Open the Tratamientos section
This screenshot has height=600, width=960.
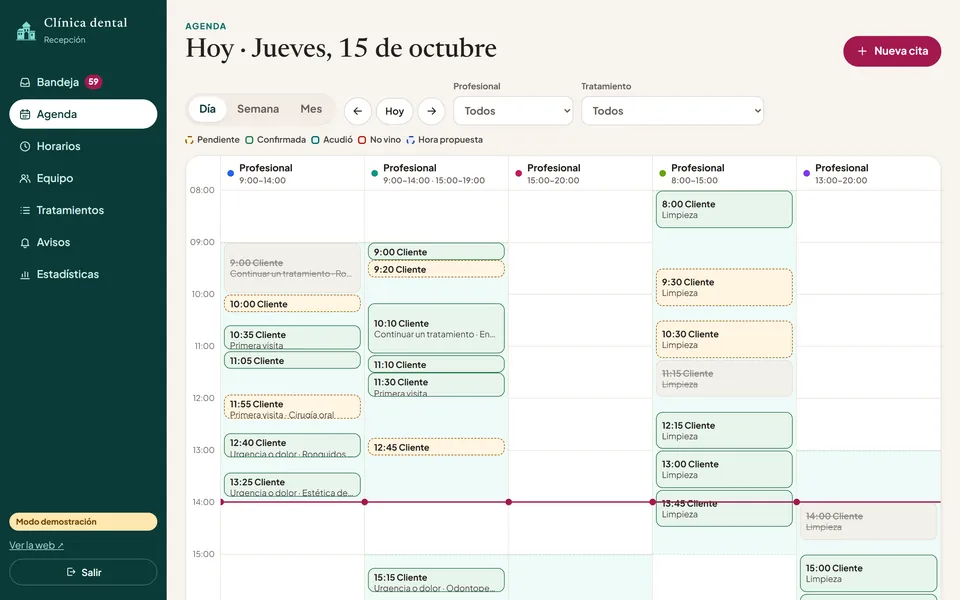pyautogui.click(x=83, y=210)
